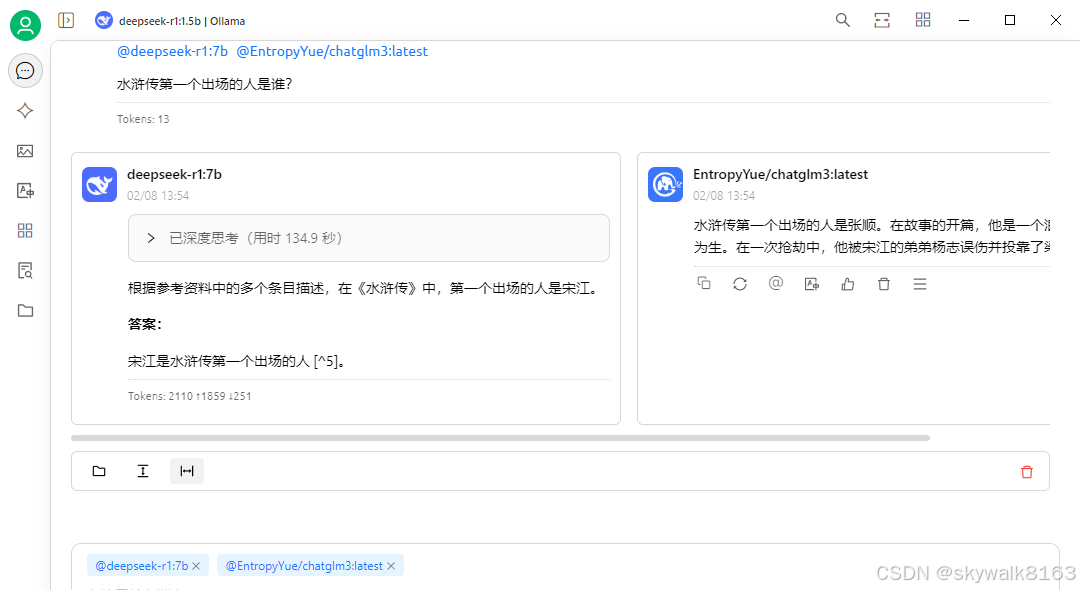The image size is (1080, 590).
Task: Open the image painting sidebar icon
Action: 25,151
